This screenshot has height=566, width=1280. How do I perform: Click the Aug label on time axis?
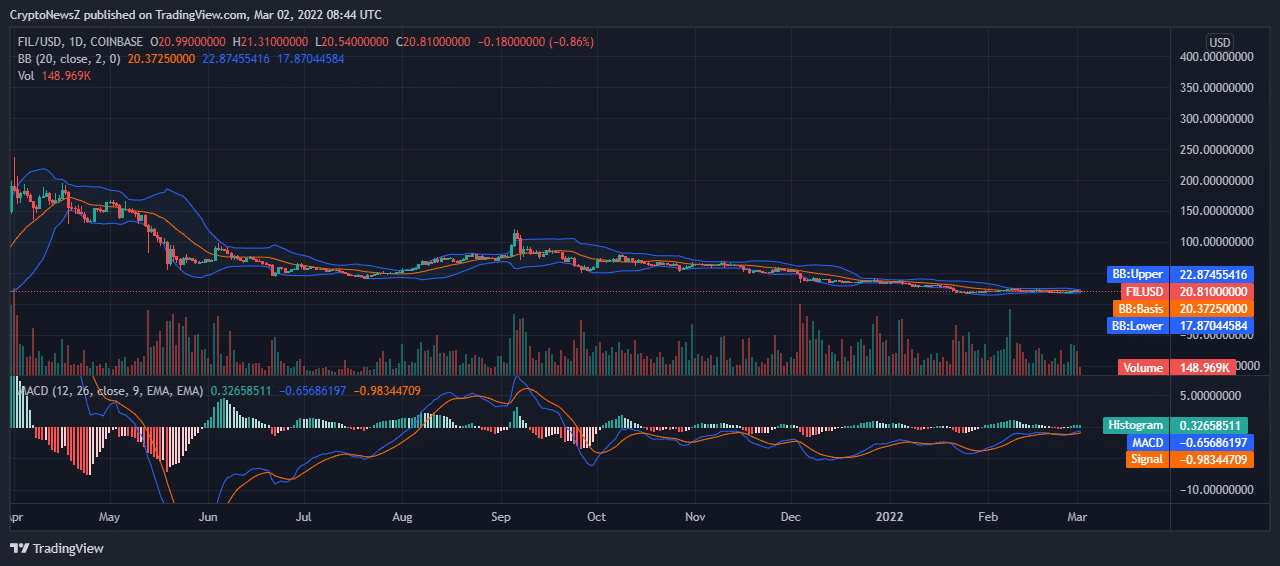point(402,518)
